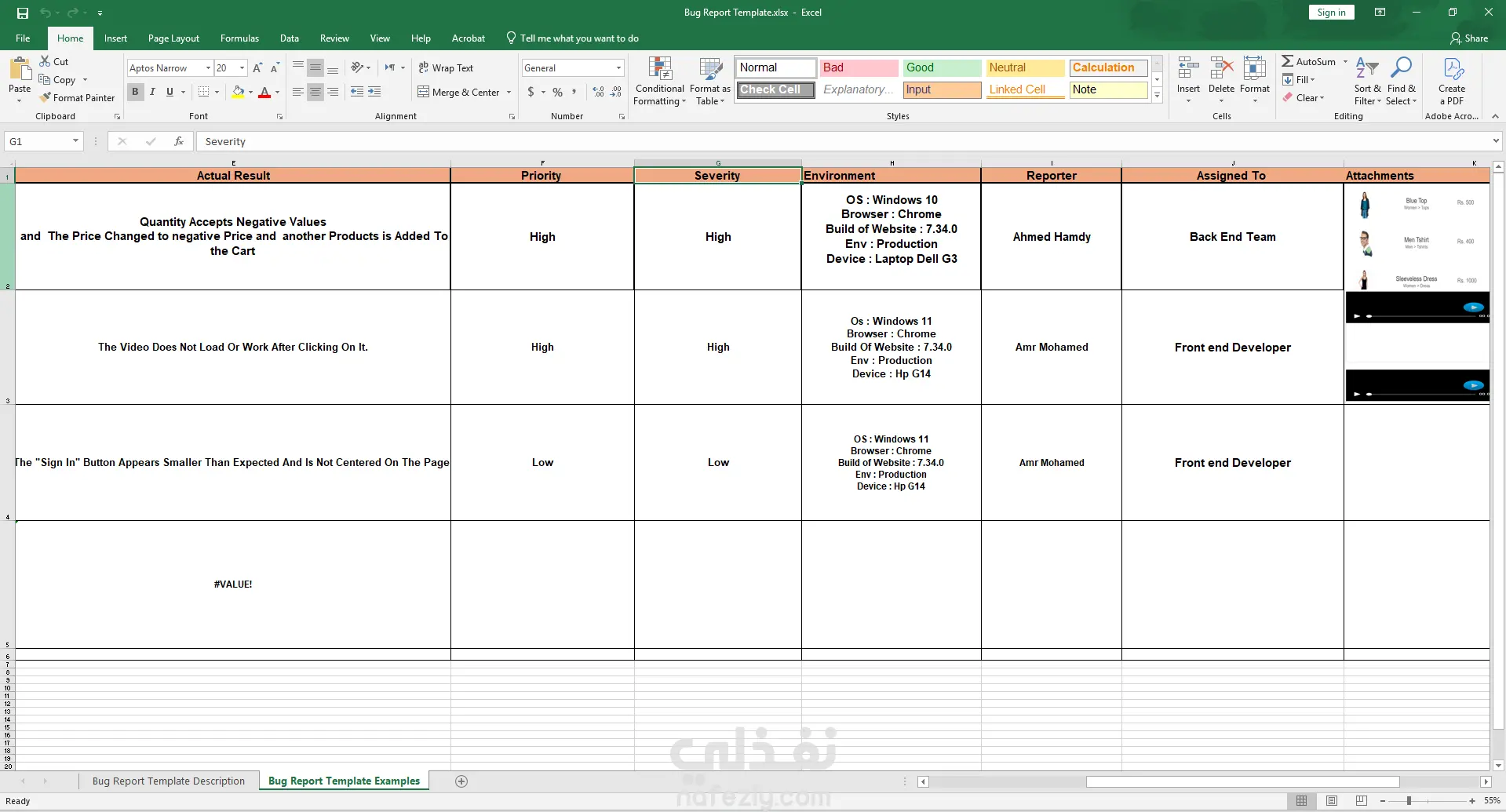Open the Bug Report Template Description sheet
Viewport: 1506px width, 812px height.
(169, 781)
